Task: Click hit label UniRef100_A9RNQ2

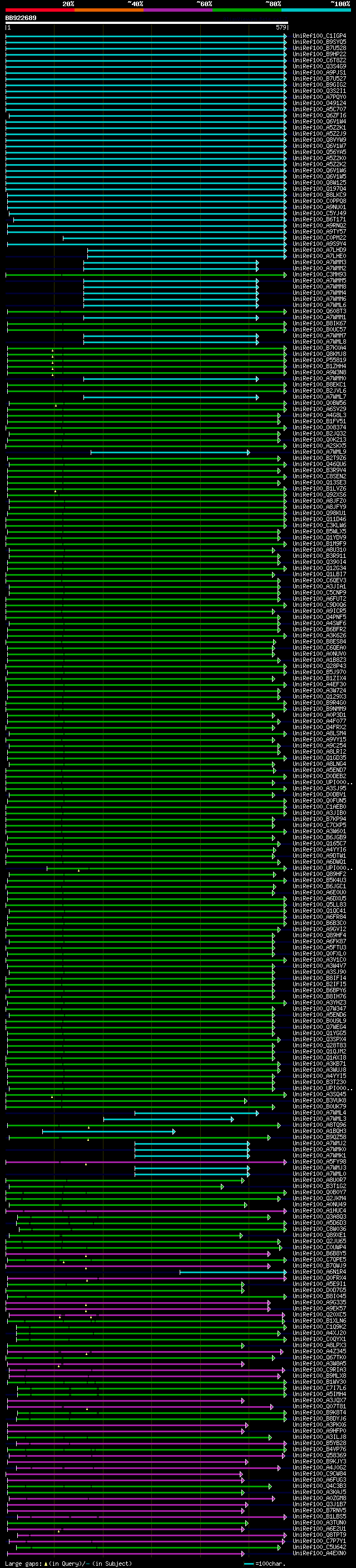Action: coord(319,225)
